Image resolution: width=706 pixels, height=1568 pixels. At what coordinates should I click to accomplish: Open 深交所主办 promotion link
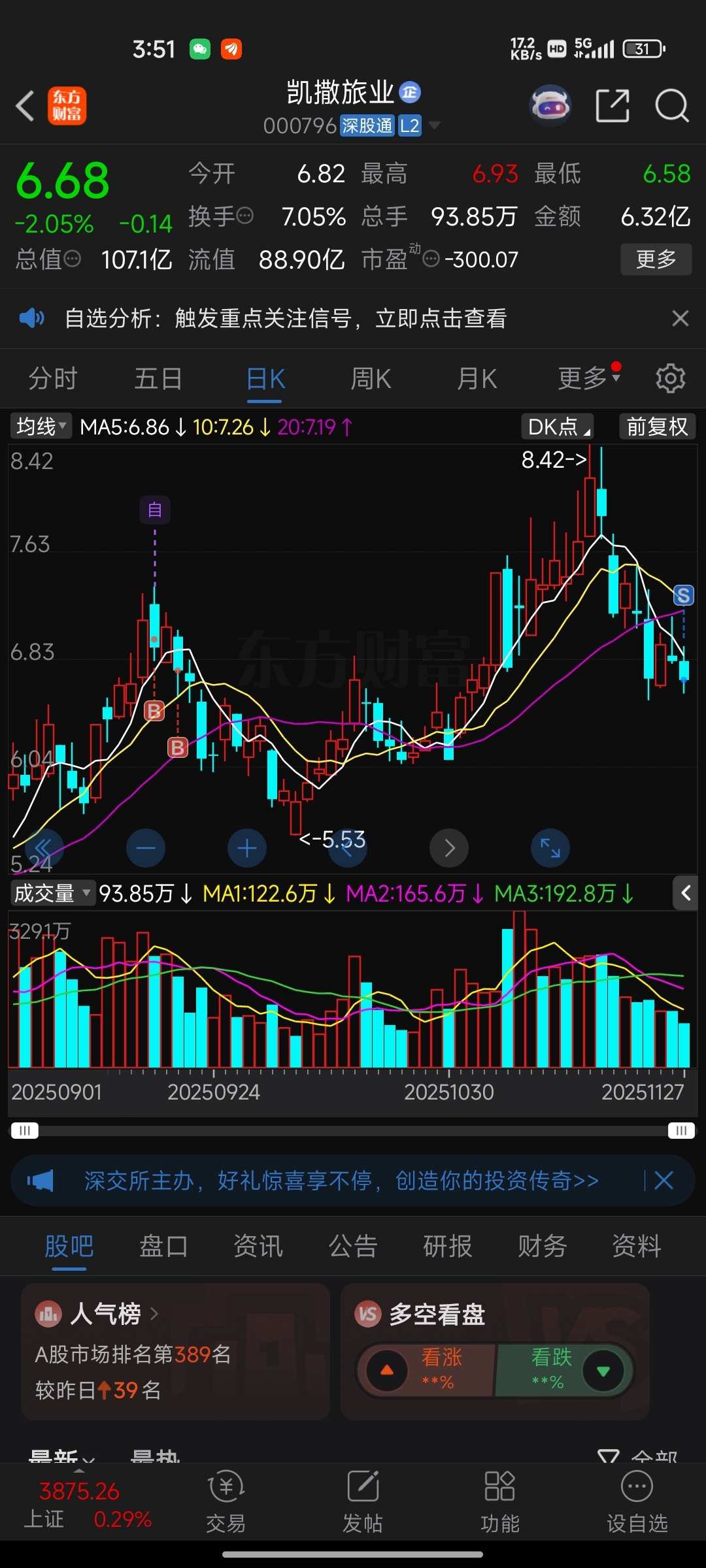[341, 1181]
